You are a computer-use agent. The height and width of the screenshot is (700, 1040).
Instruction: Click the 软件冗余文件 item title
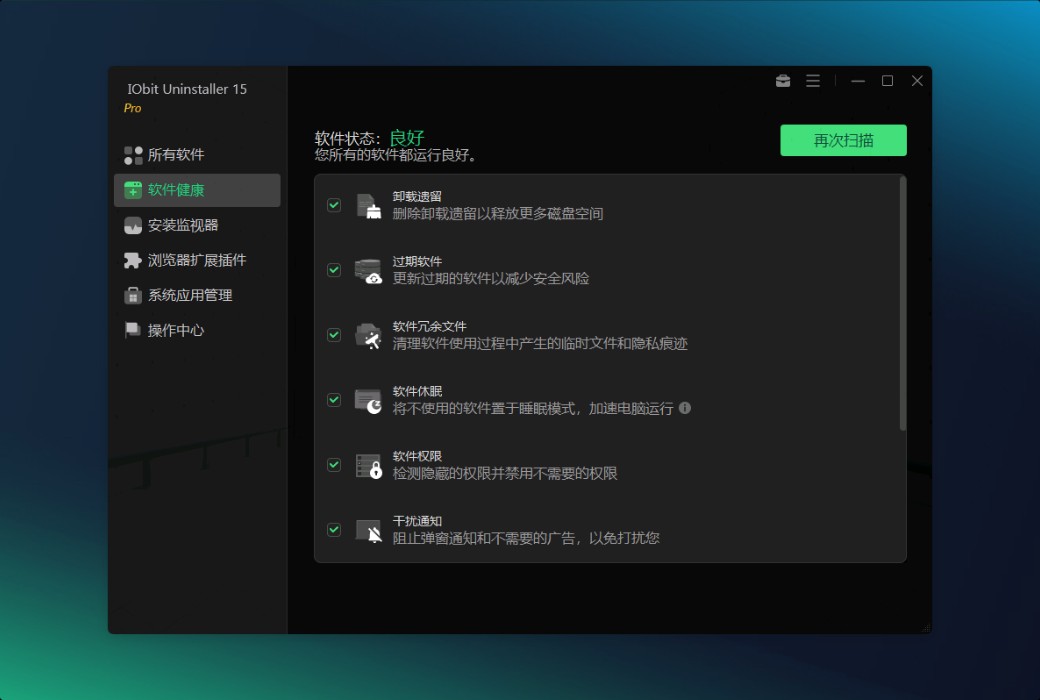429,326
